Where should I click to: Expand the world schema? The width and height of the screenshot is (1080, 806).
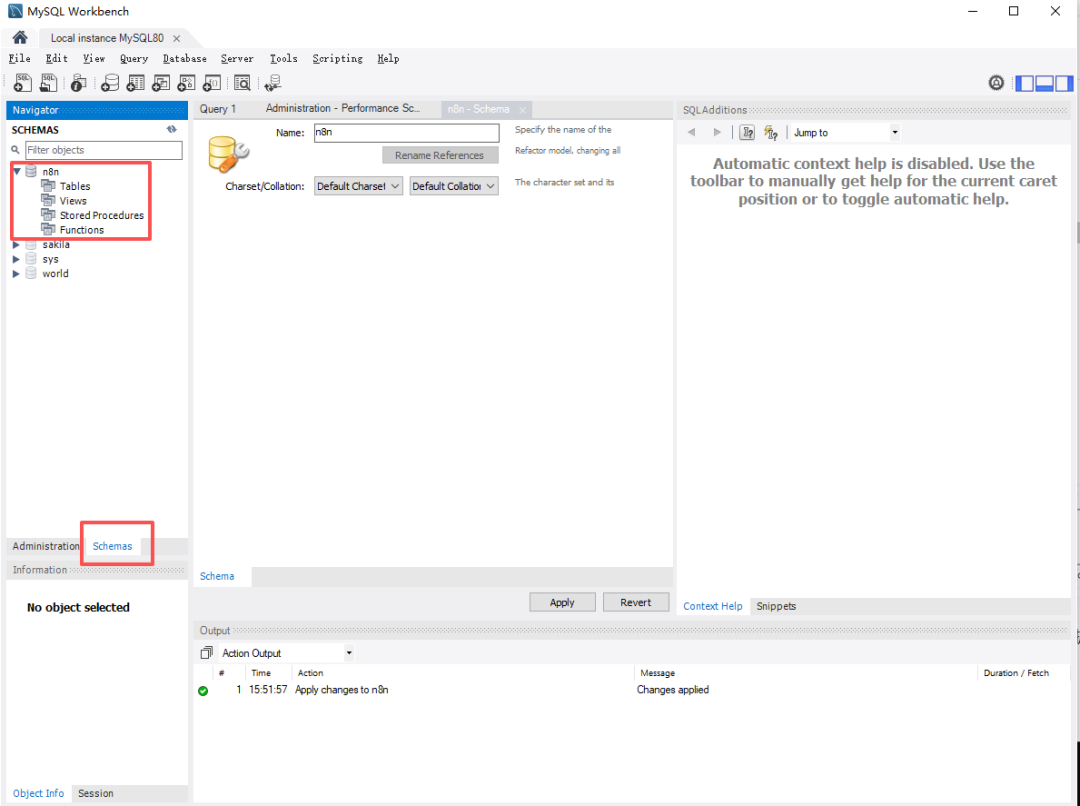tap(16, 273)
